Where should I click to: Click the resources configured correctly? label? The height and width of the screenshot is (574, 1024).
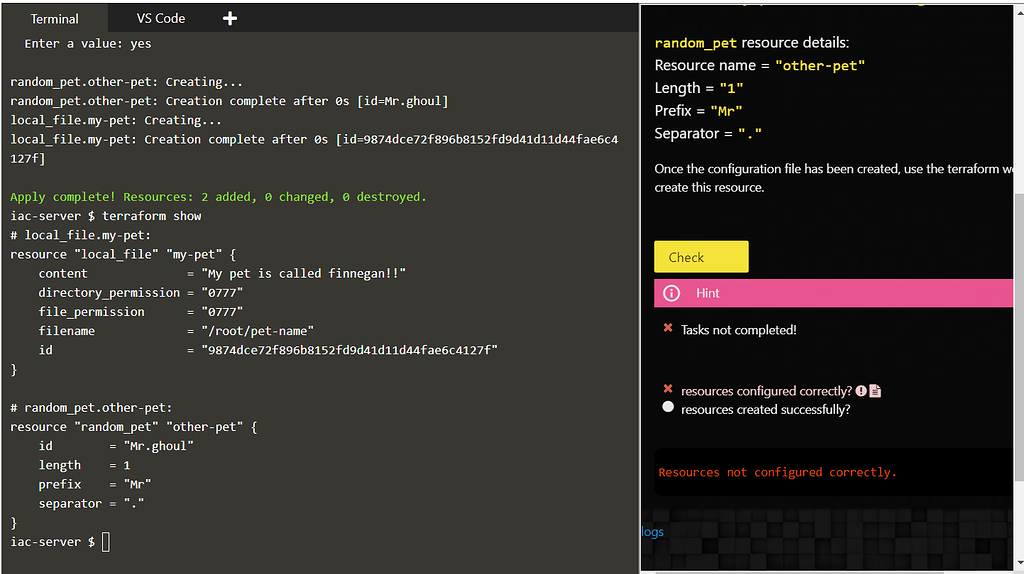tap(766, 391)
